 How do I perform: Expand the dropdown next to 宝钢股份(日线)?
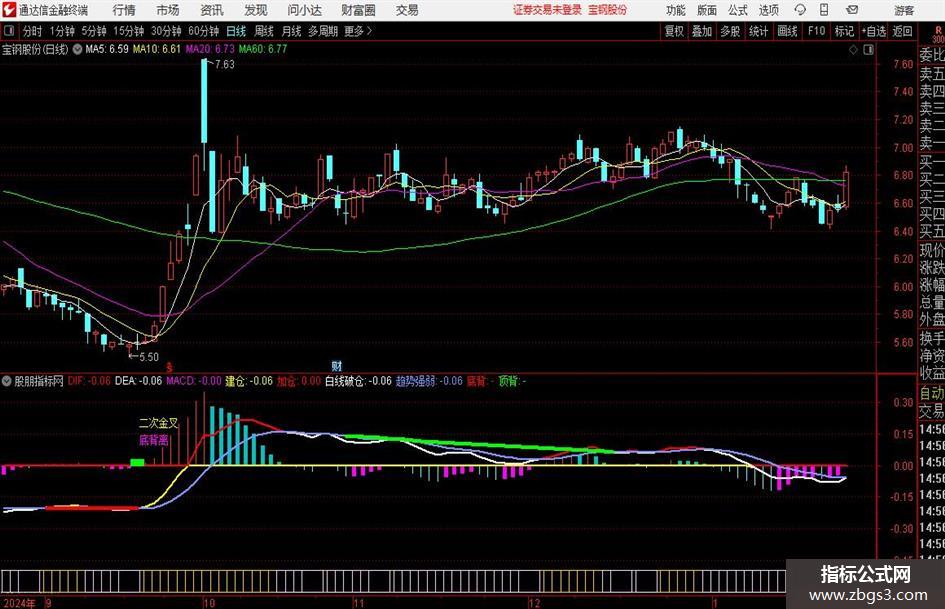click(x=77, y=49)
